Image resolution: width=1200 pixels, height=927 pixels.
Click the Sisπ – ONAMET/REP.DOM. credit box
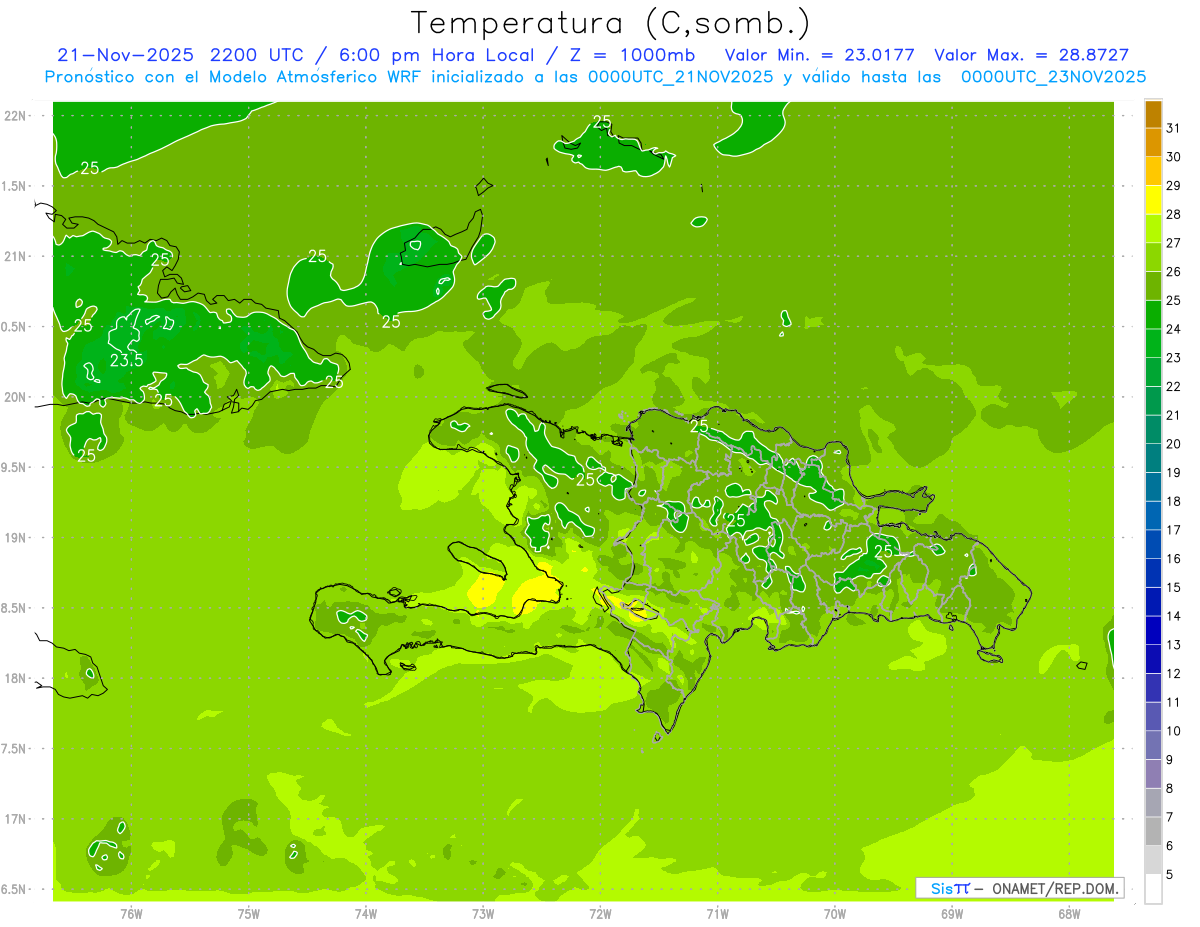click(1019, 888)
